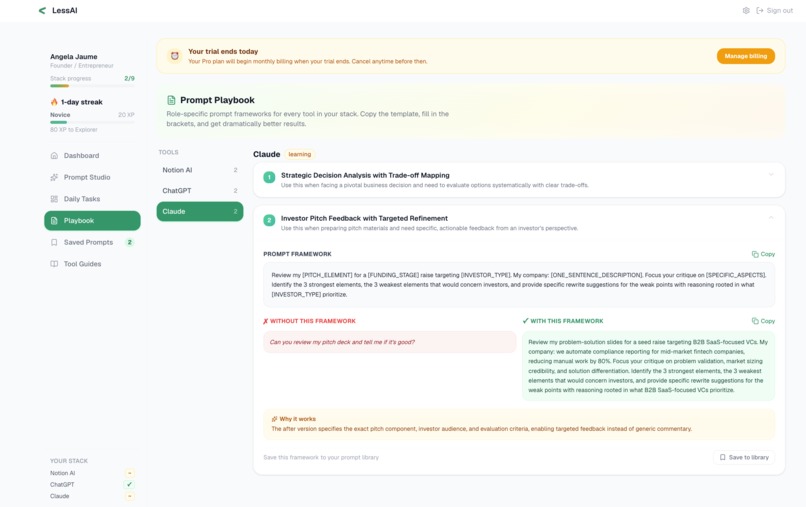This screenshot has width=806, height=507.
Task: Click the prompt framework template text box
Action: pos(519,285)
